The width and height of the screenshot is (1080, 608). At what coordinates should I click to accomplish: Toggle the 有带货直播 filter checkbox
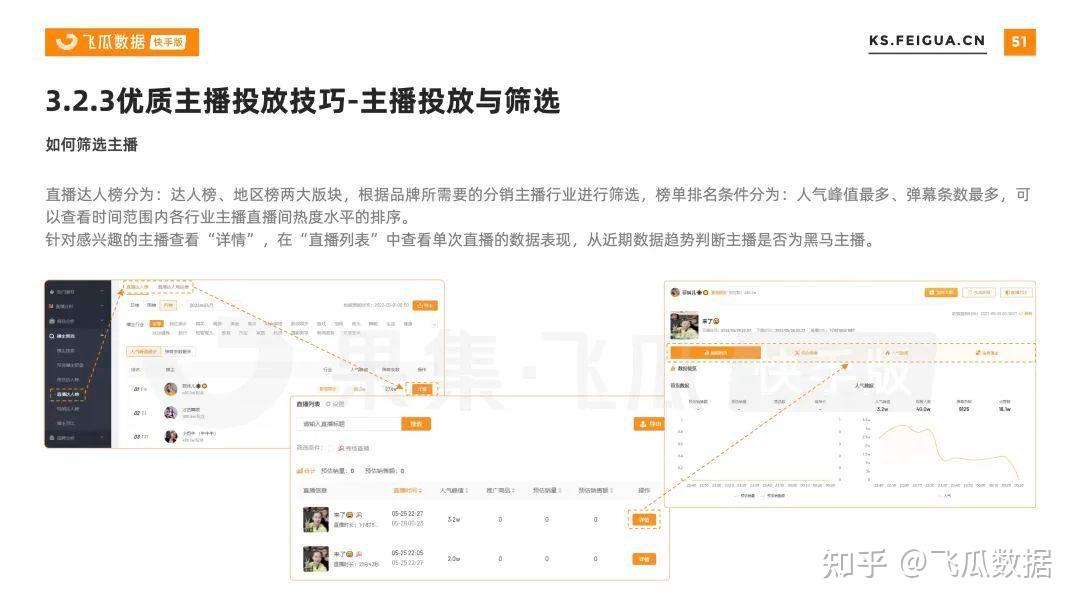[331, 448]
